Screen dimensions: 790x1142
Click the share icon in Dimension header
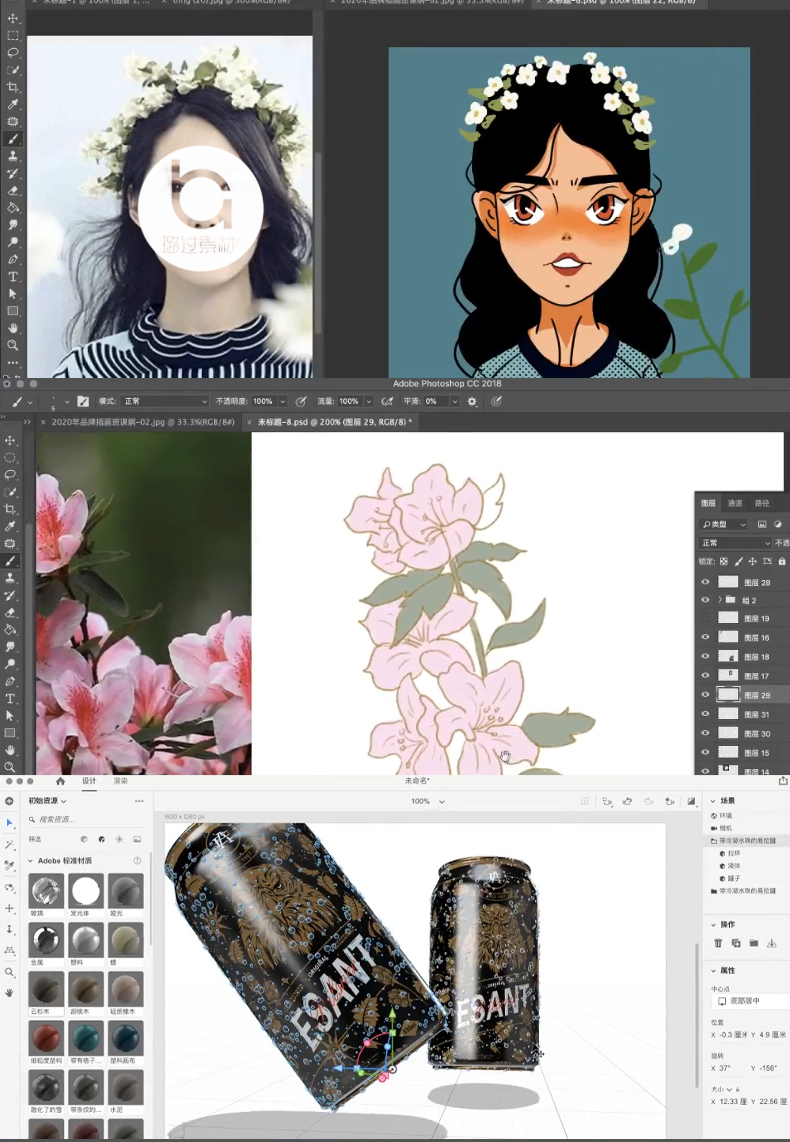click(783, 781)
